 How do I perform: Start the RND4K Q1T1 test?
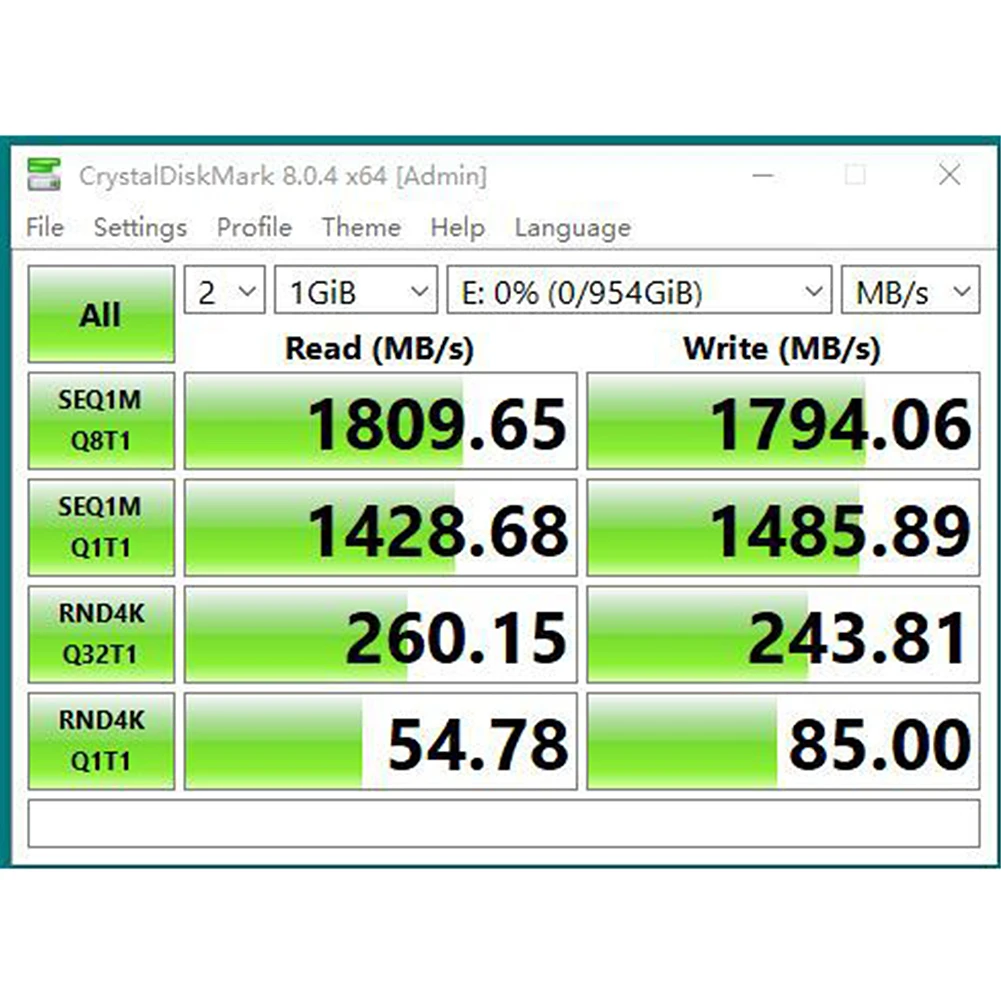click(x=101, y=741)
